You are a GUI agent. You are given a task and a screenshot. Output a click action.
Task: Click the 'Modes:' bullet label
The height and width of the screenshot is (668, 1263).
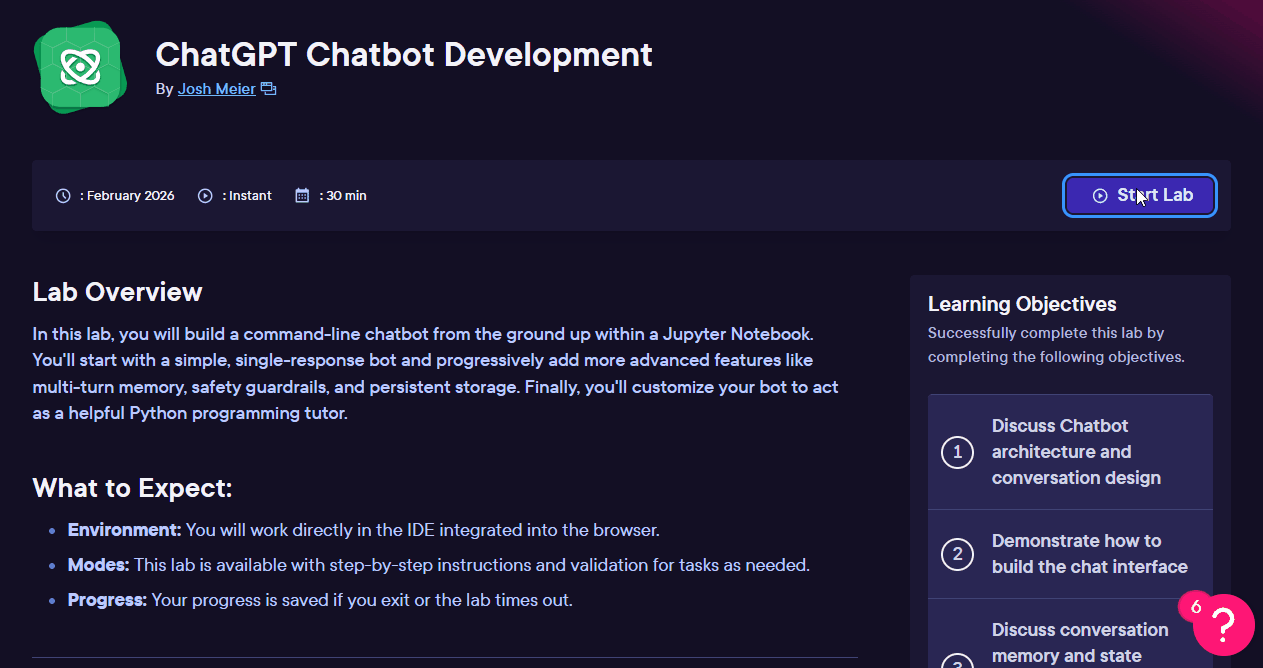coord(98,565)
